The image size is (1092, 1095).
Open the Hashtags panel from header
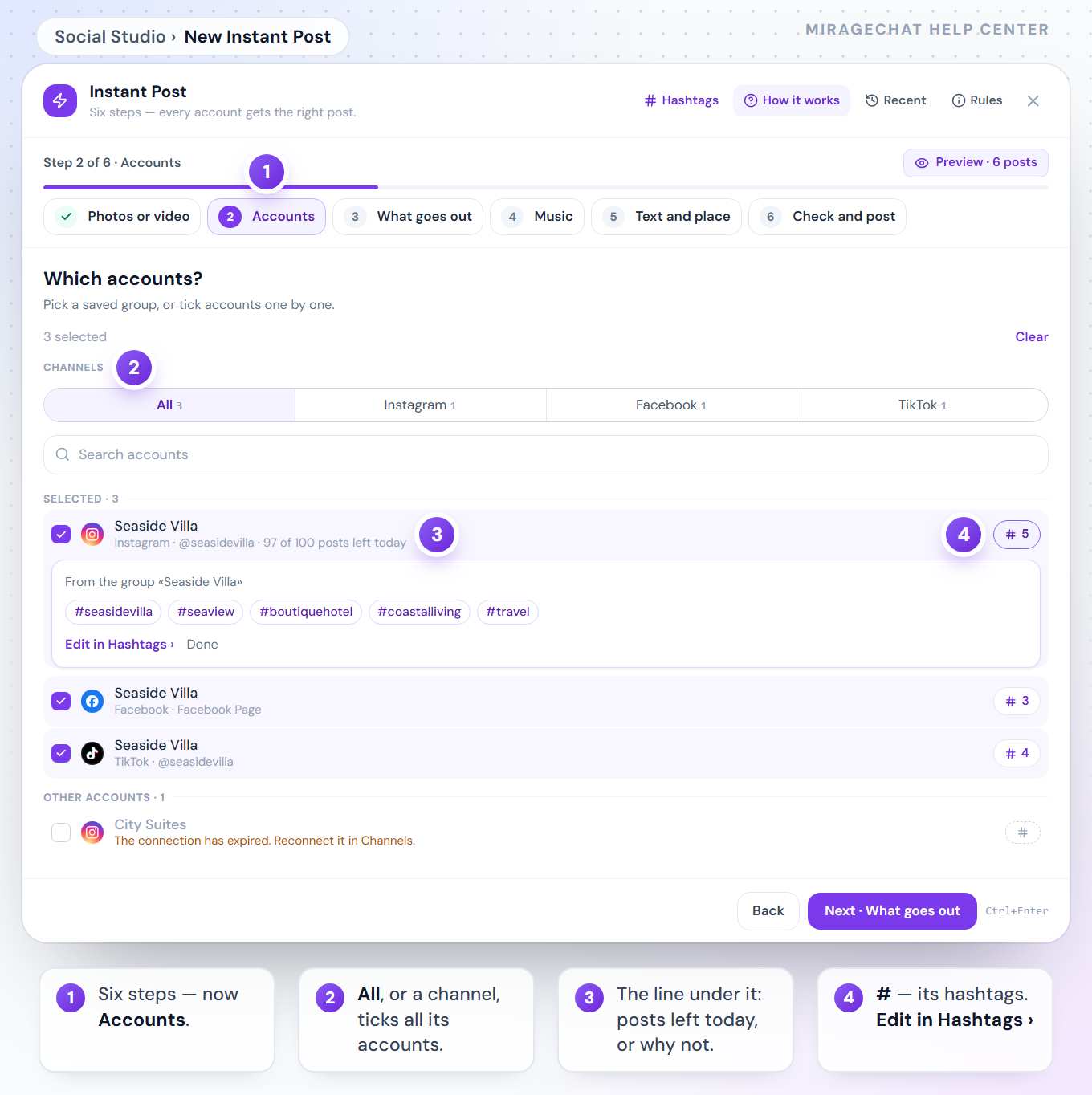coord(682,100)
